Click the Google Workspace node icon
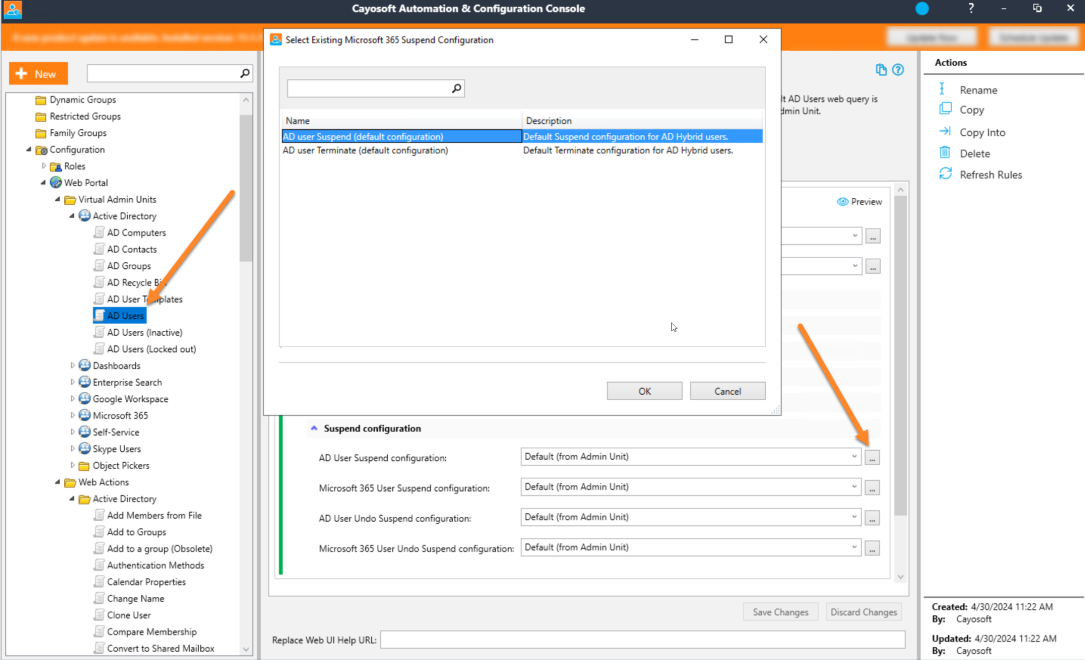 84,398
